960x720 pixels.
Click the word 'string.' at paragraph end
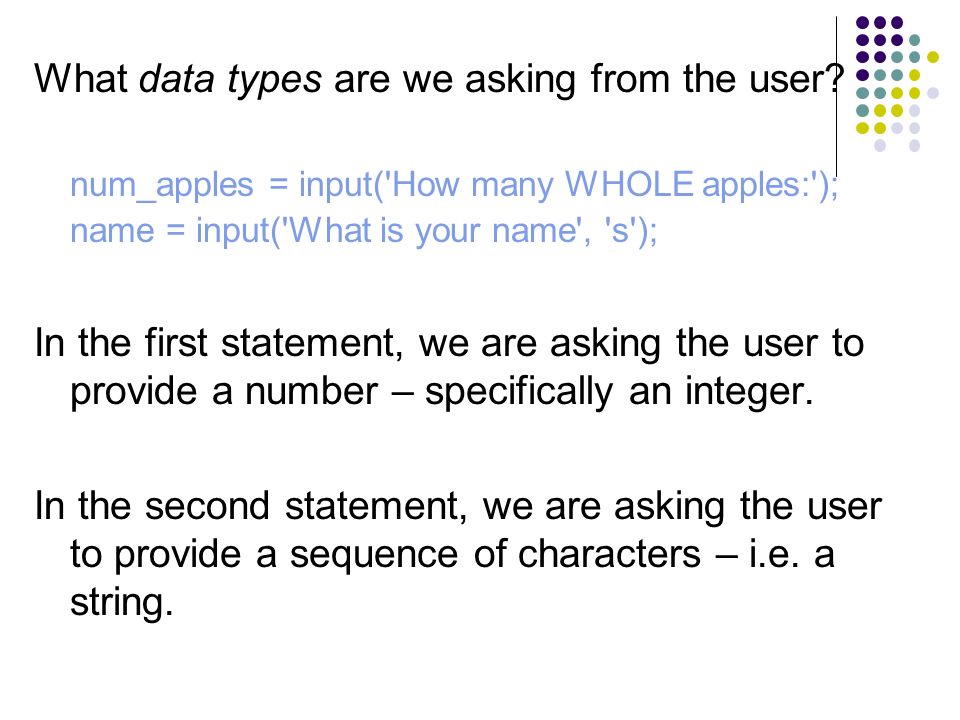click(122, 602)
